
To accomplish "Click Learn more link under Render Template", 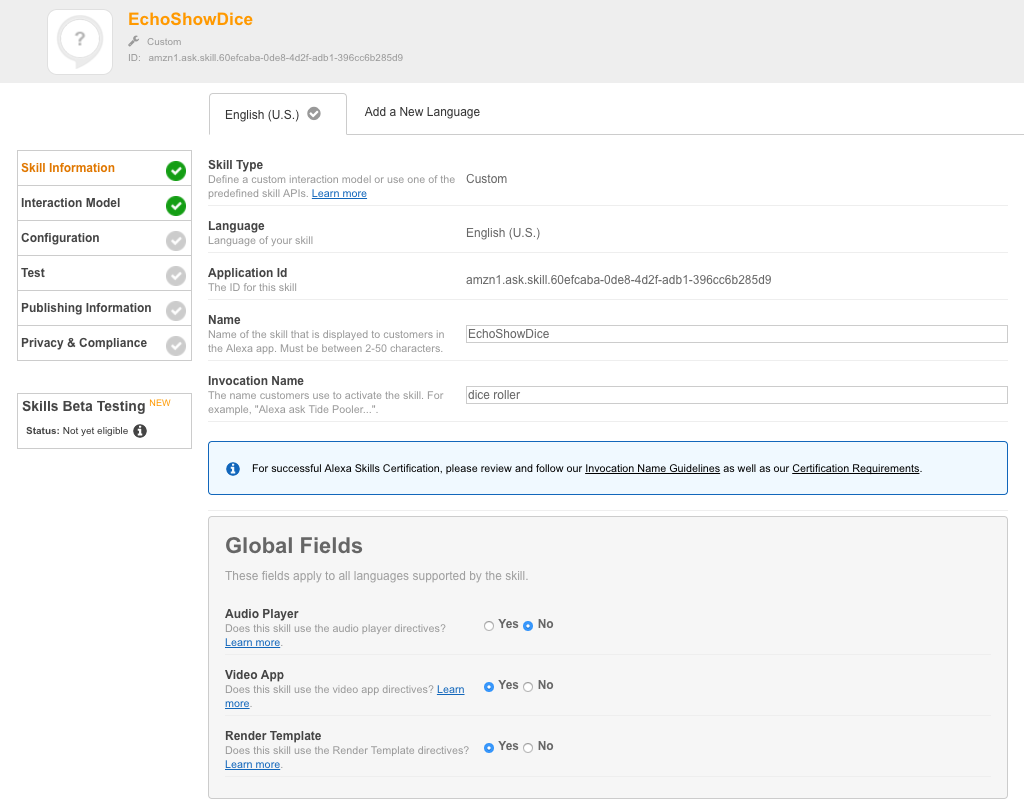I will 253,764.
